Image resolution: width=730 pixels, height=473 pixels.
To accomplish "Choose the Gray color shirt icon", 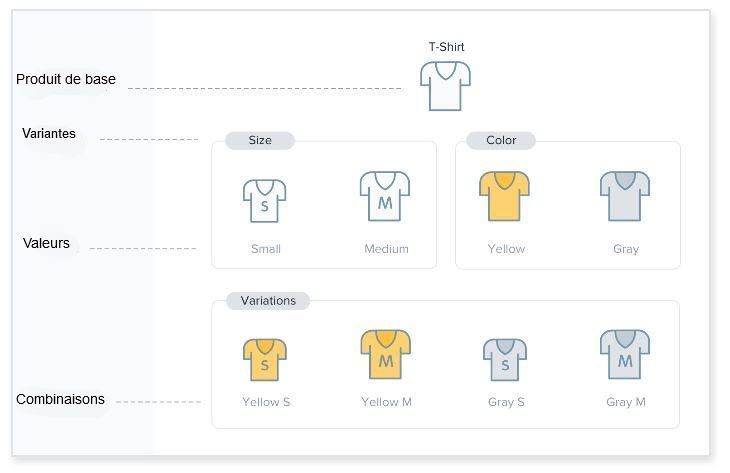I will click(x=625, y=196).
